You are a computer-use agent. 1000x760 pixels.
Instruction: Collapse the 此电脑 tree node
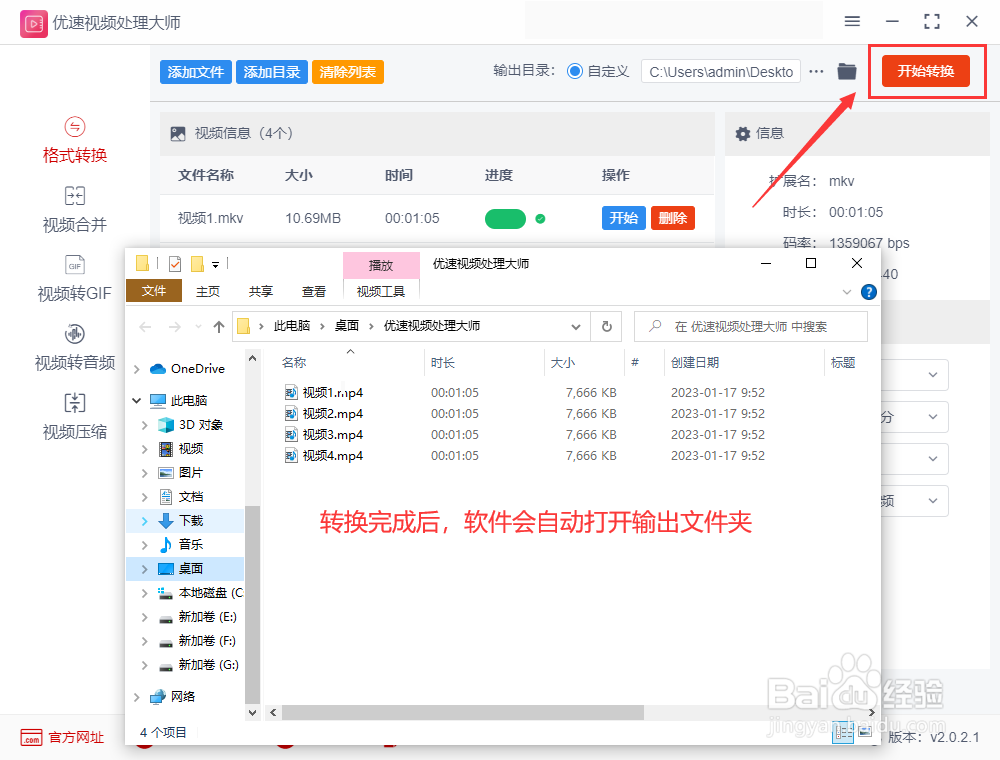[136, 400]
